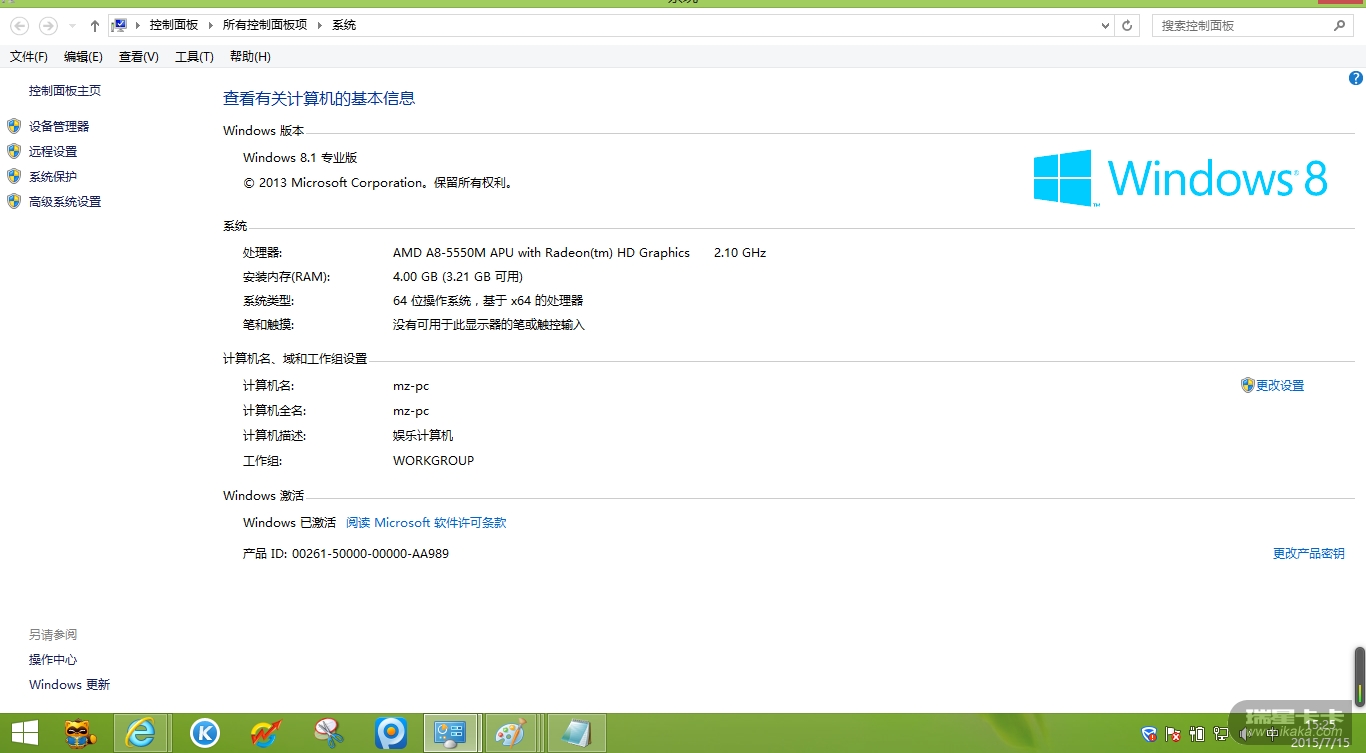Expand the chevron before 系统 in the address bar

(320, 25)
